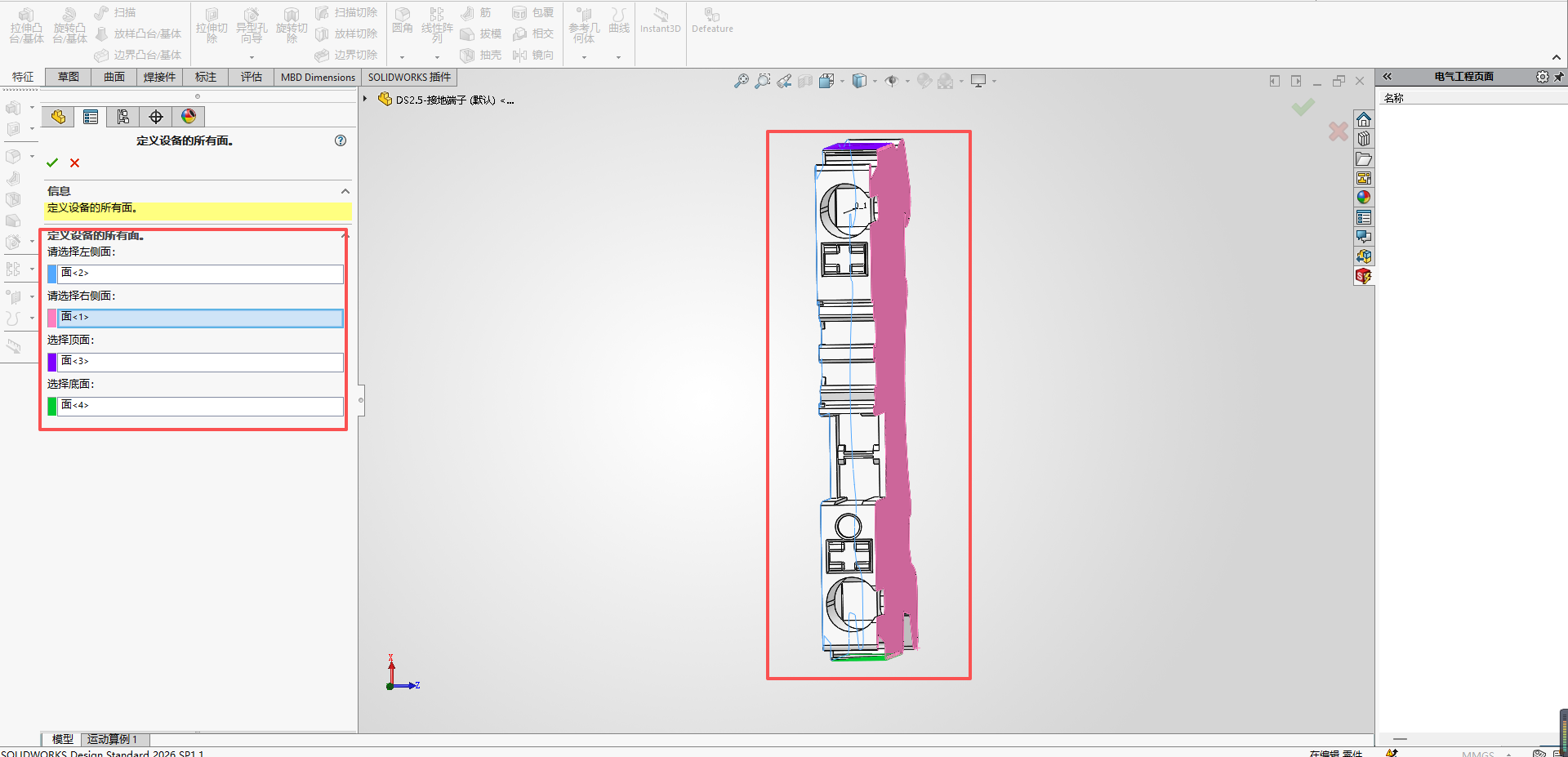Image resolution: width=1568 pixels, height=757 pixels.
Task: Cancel face definition with the red X
Action: pos(75,163)
